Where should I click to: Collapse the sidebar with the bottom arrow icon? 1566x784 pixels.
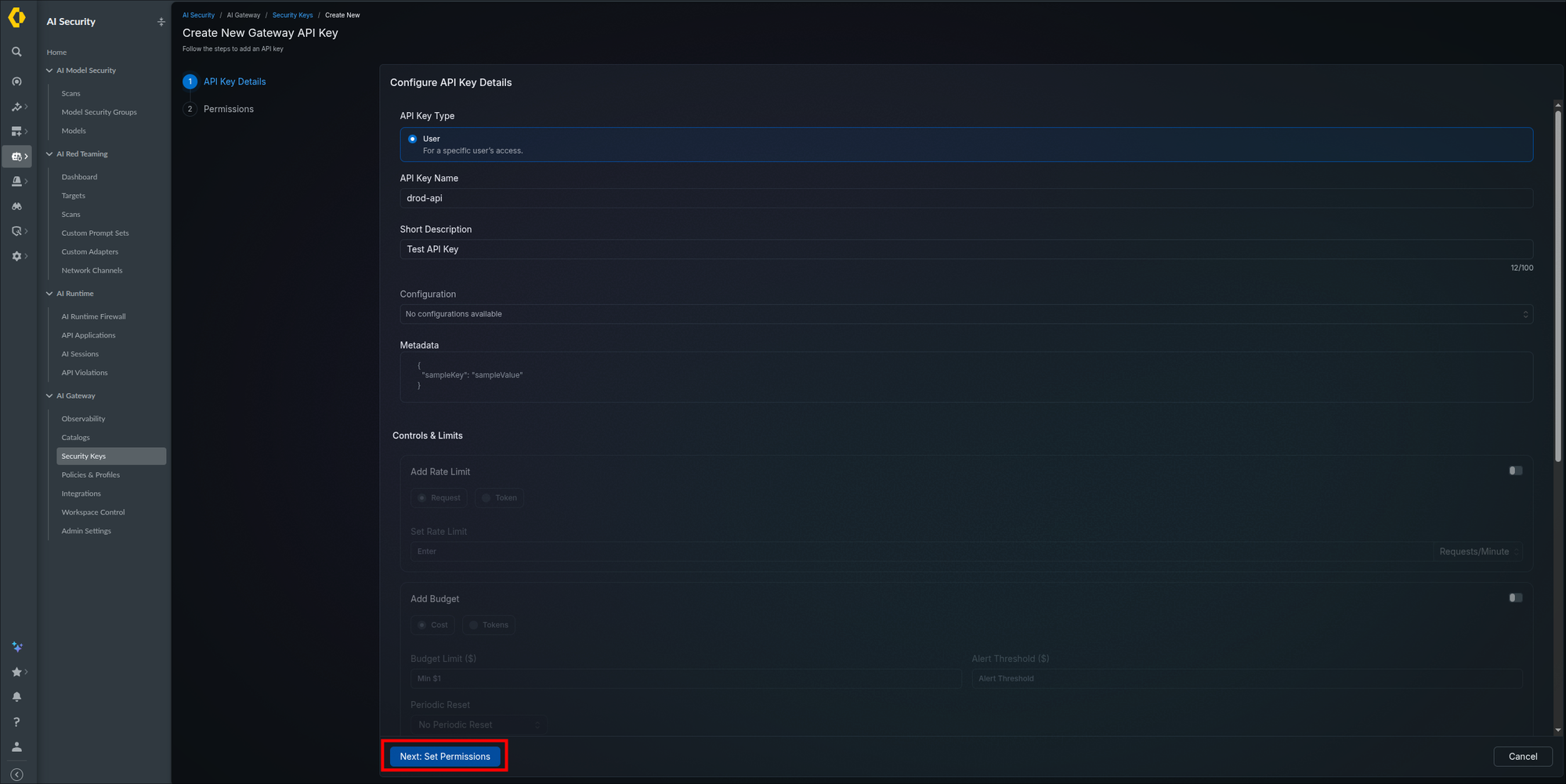click(16, 775)
